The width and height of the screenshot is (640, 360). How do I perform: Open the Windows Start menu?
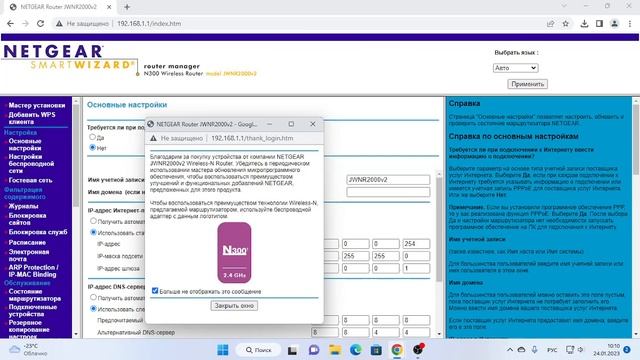click(223, 350)
